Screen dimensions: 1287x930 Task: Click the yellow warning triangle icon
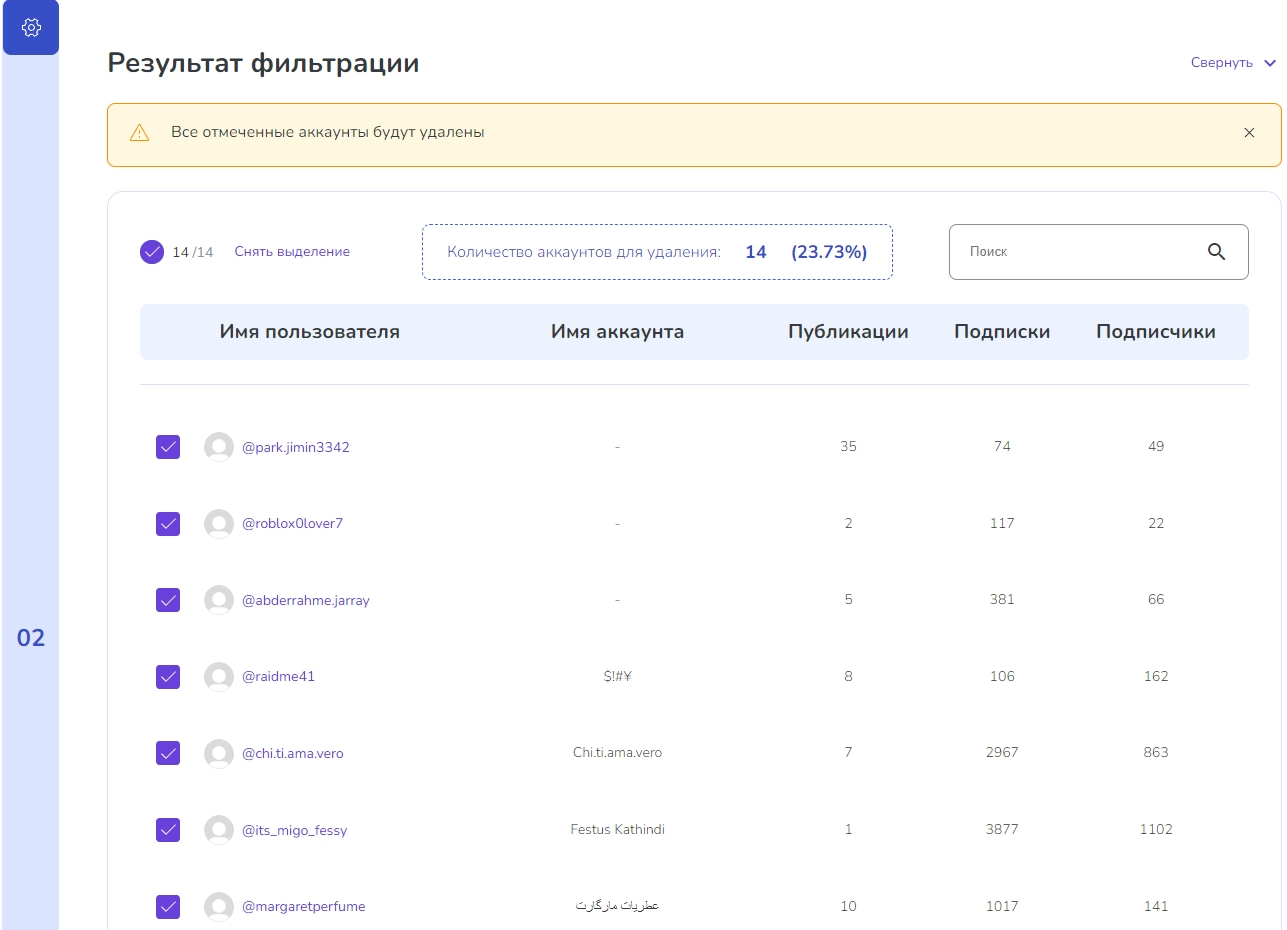click(139, 133)
